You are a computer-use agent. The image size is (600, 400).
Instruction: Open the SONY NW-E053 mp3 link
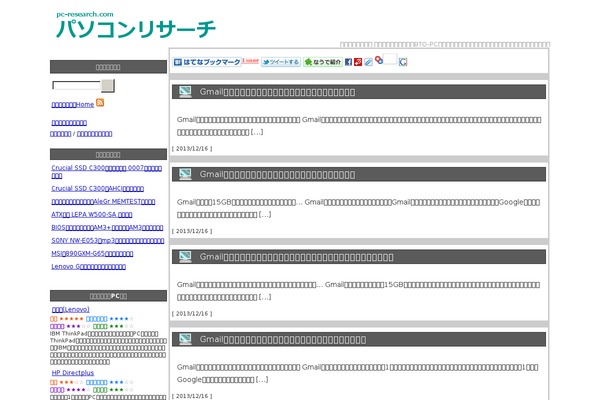pos(108,241)
